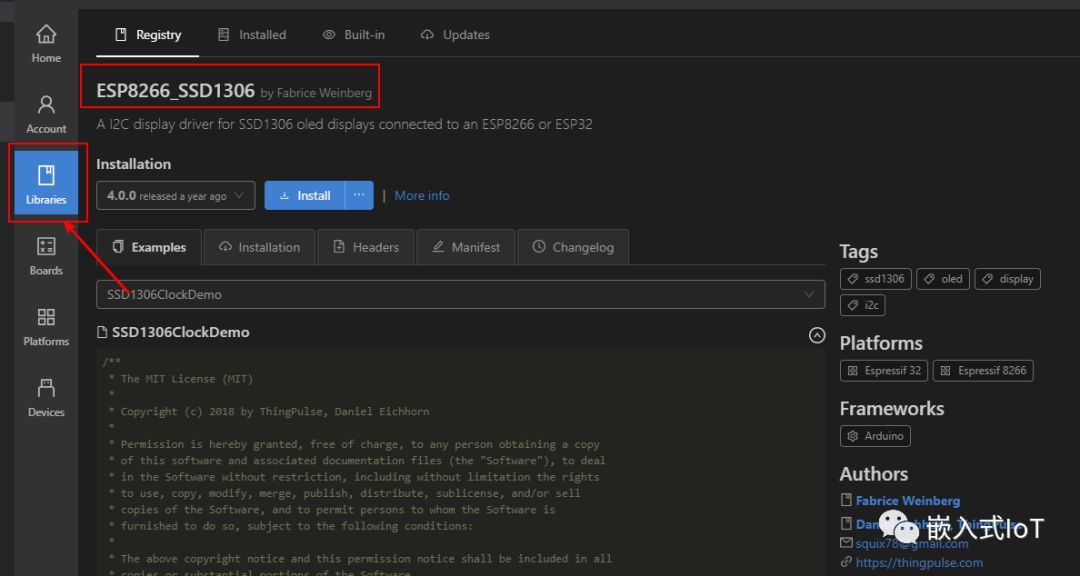Expand the SSD1306ClockDemo example selector
This screenshot has height=576, width=1080.
pyautogui.click(x=460, y=295)
